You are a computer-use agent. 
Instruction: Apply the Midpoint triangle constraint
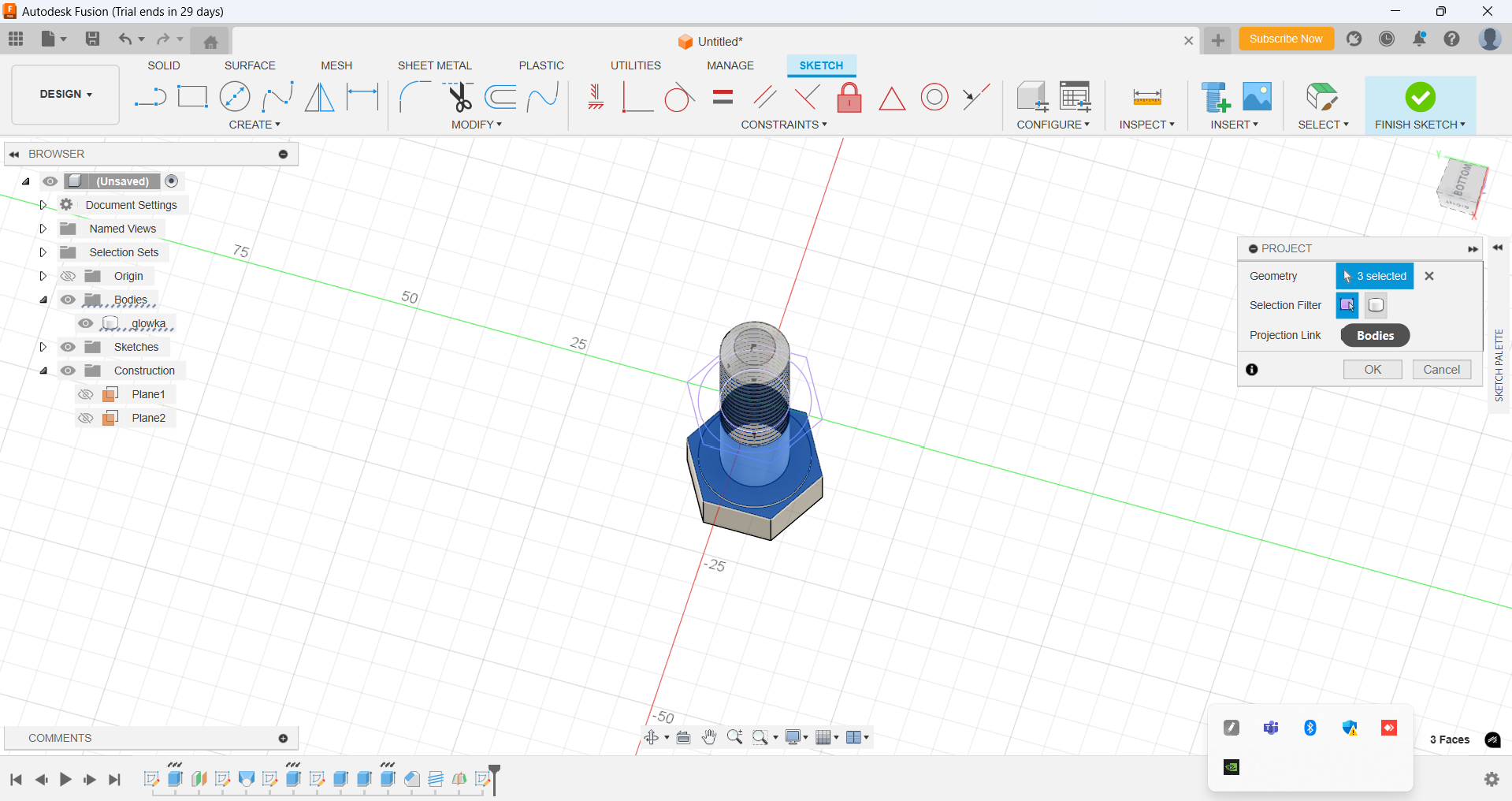[892, 99]
